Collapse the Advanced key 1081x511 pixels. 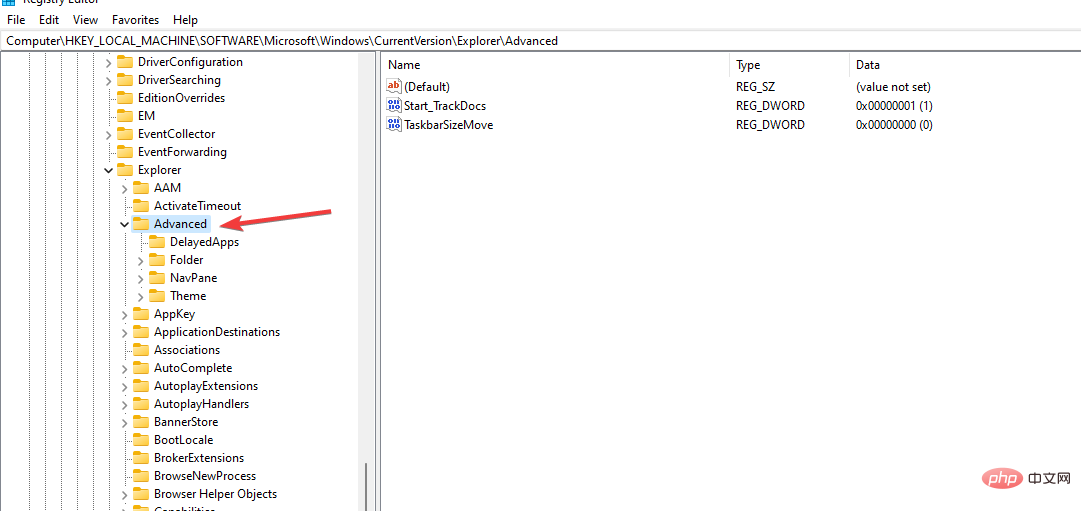[x=124, y=224]
